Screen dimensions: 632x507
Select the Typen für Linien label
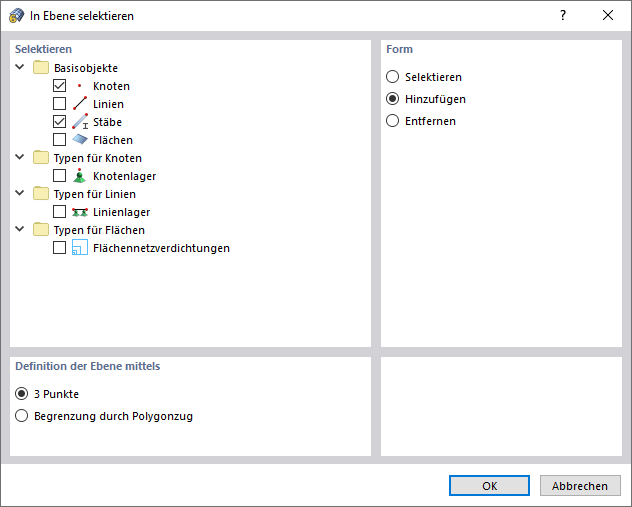coord(95,194)
